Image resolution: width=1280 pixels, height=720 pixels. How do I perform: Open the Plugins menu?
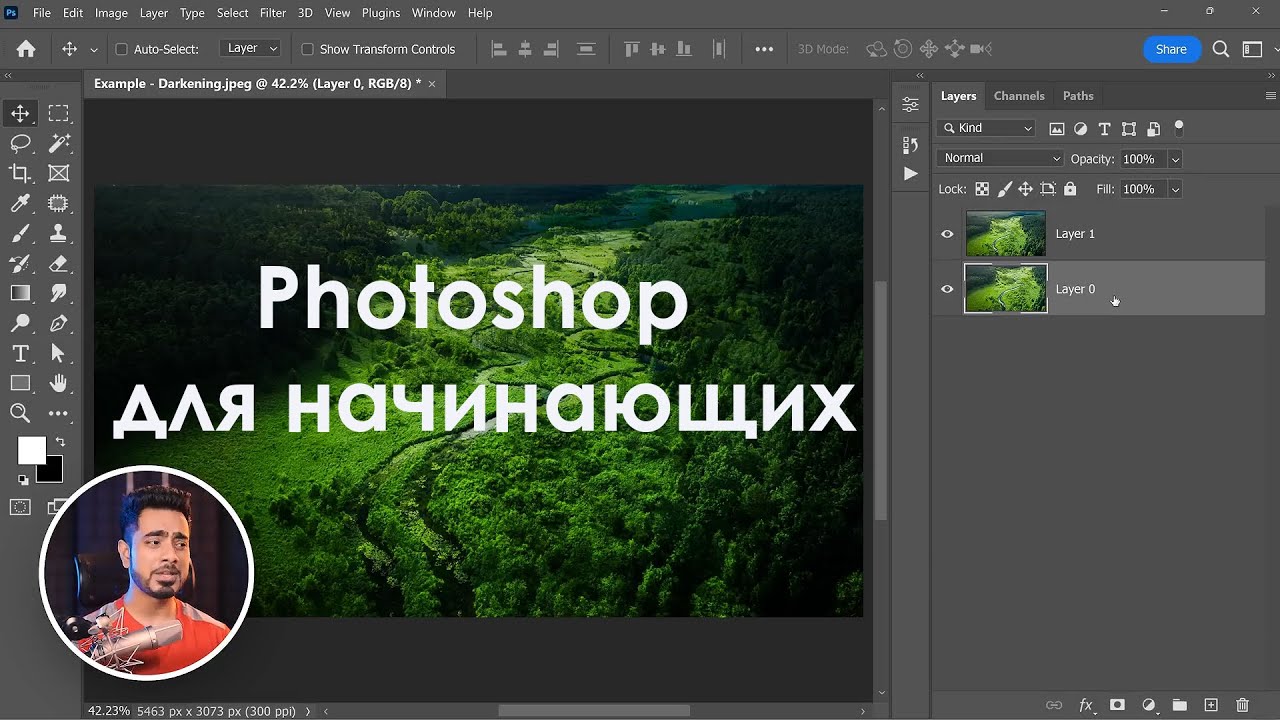pyautogui.click(x=381, y=13)
